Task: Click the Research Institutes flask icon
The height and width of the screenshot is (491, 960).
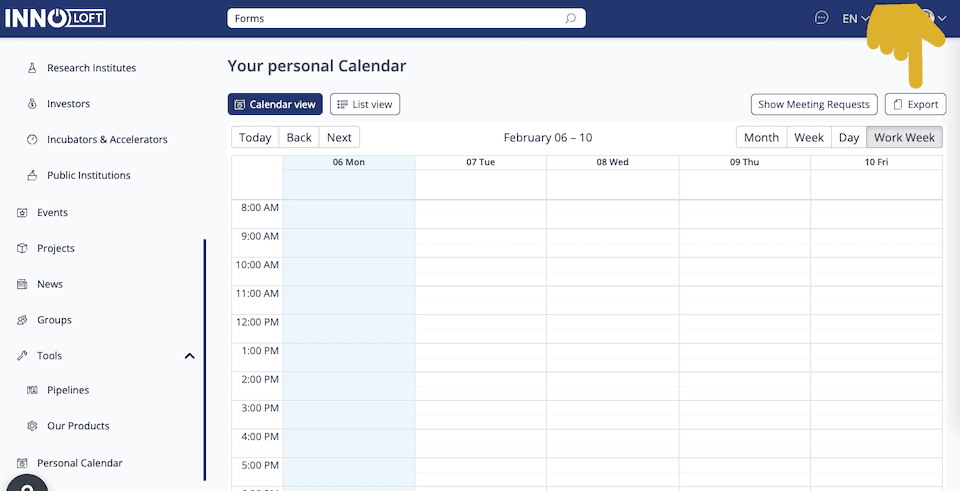Action: pos(32,68)
